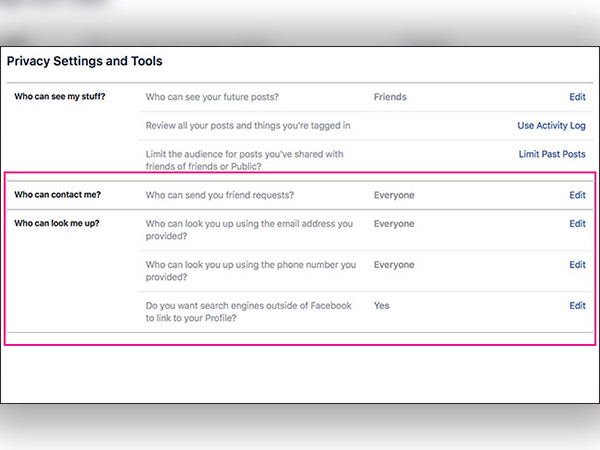Screen dimensions: 600x450
Task: Click Edit for future posts audience
Action: 577,97
